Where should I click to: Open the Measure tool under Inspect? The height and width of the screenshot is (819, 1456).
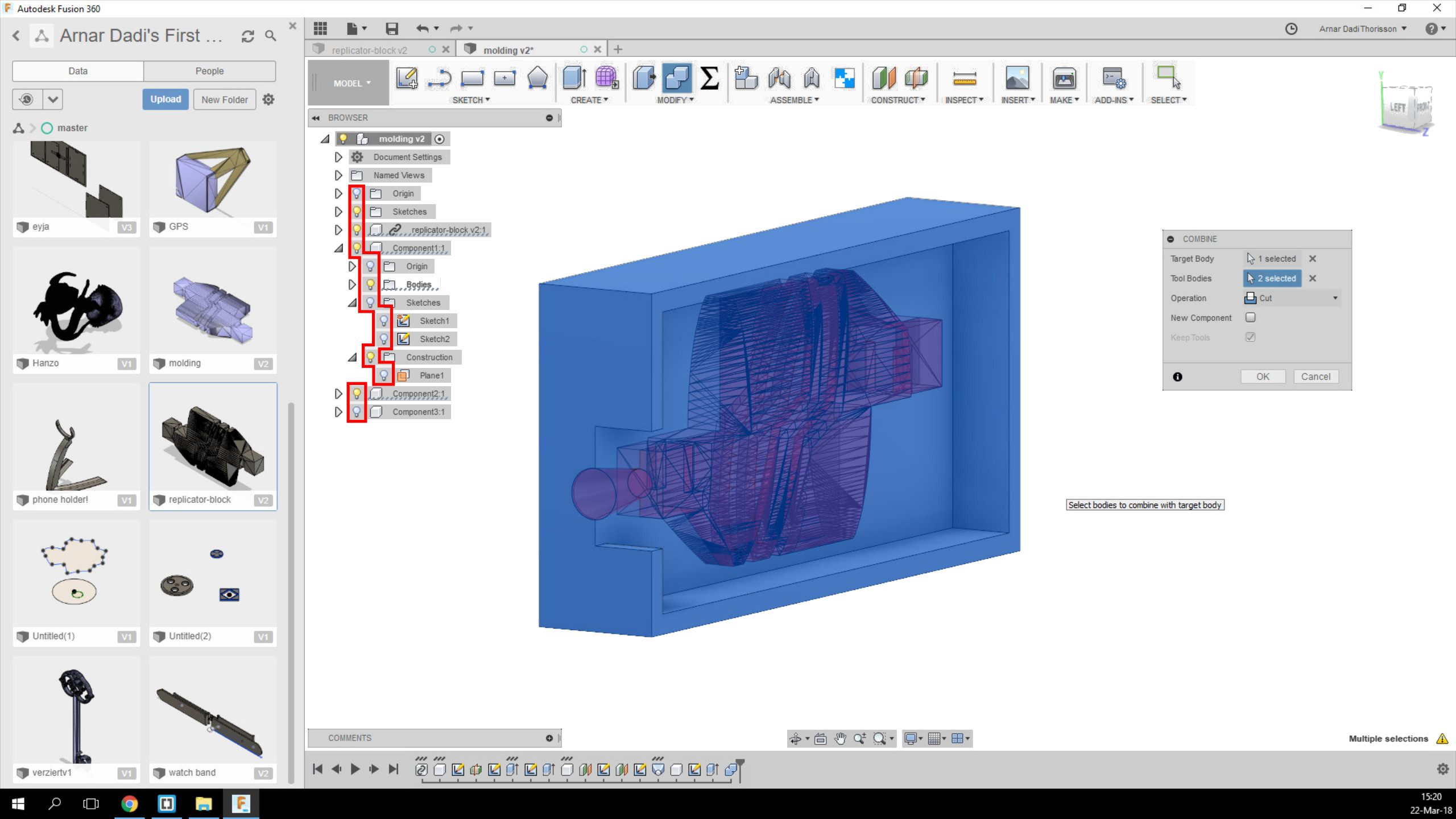pyautogui.click(x=964, y=78)
